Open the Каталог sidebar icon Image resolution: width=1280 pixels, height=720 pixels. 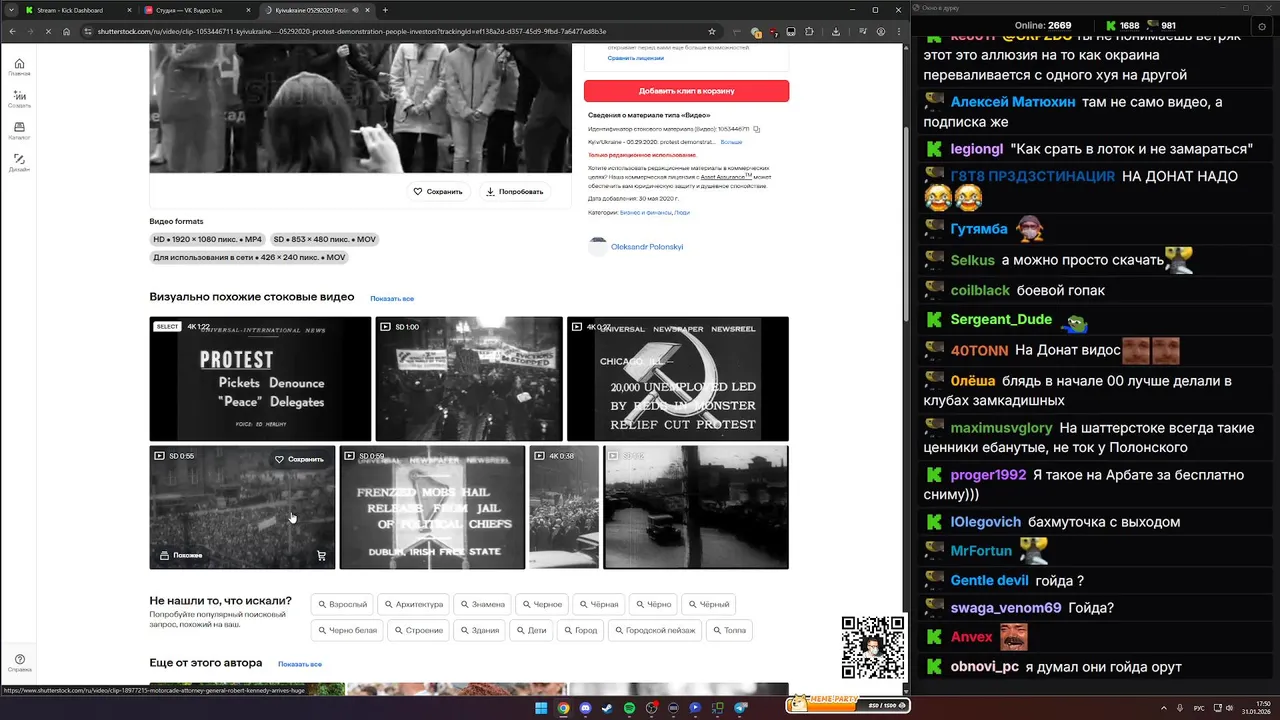pyautogui.click(x=19, y=131)
